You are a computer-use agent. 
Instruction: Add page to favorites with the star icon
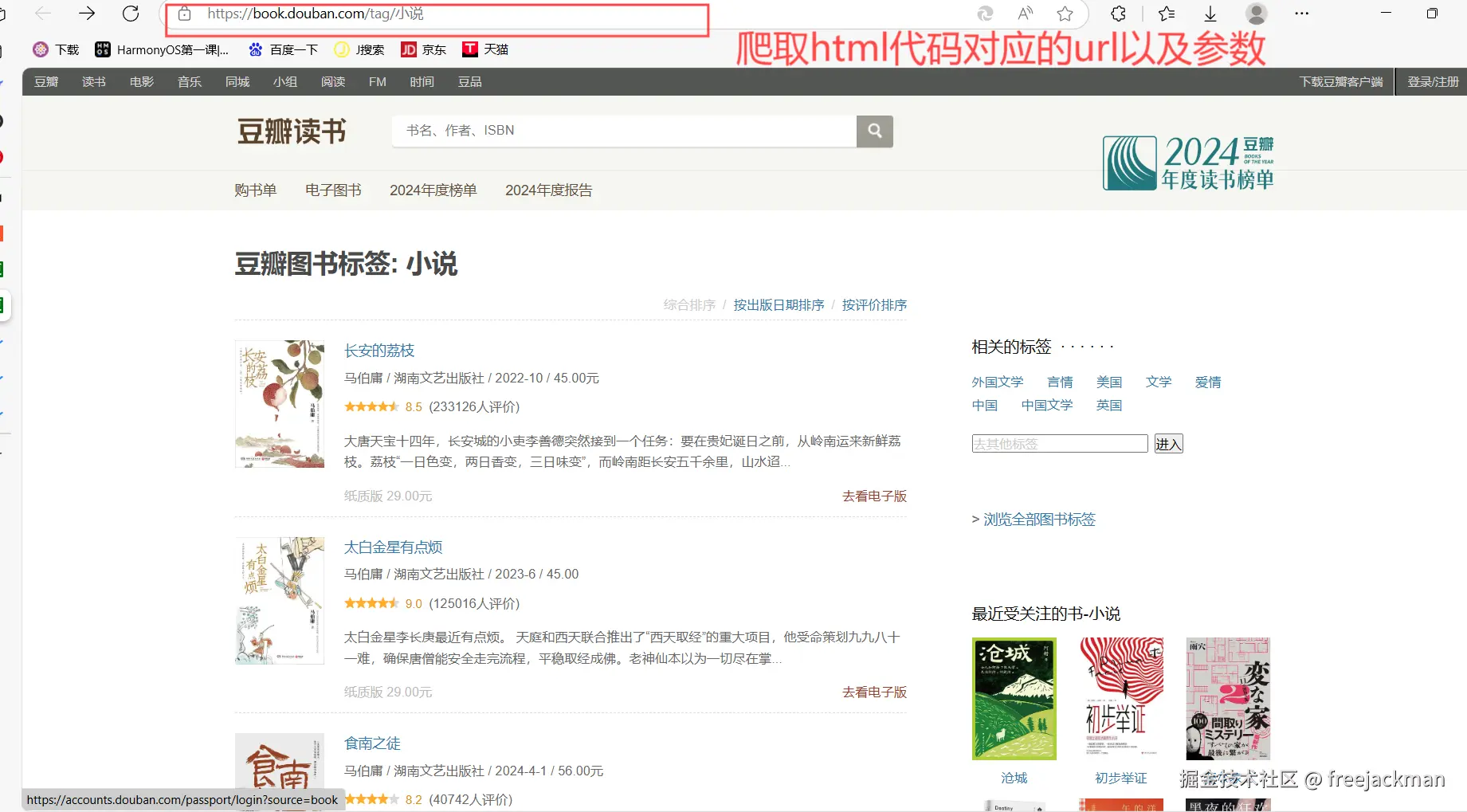coord(1065,14)
